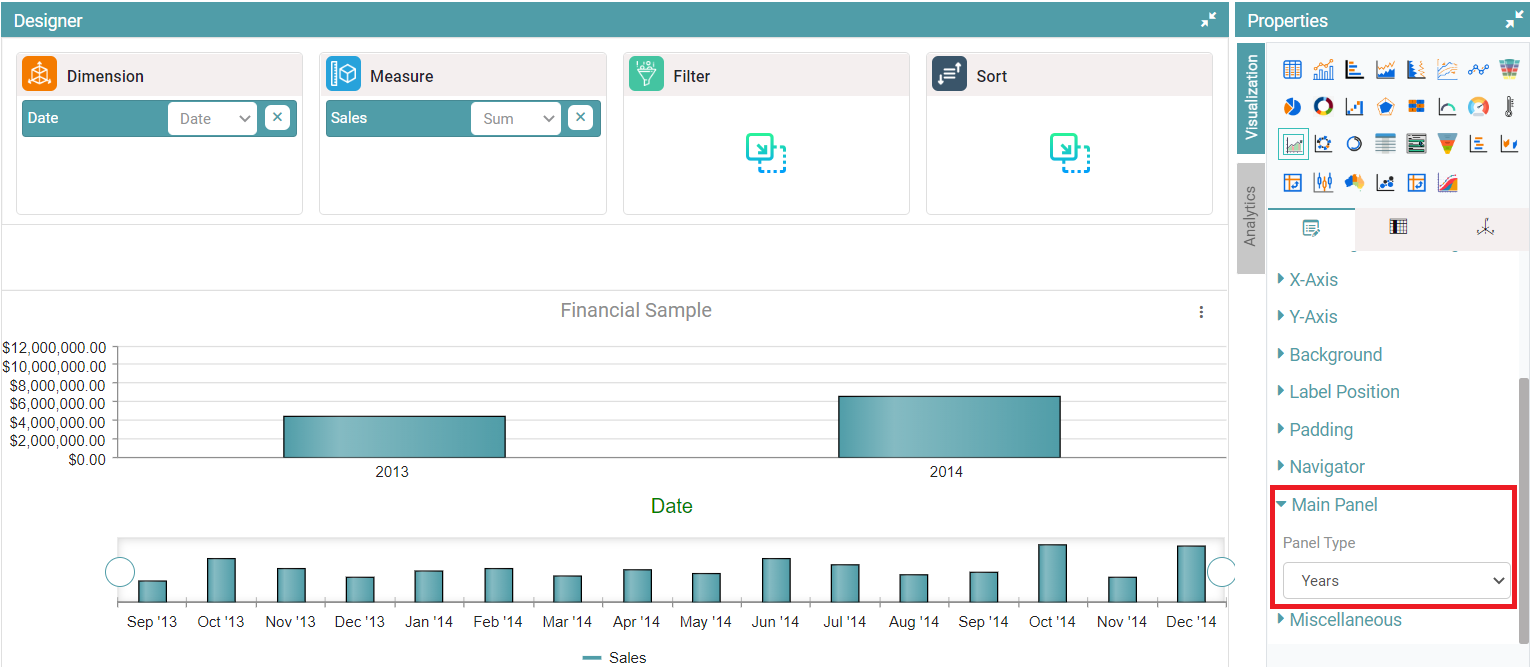Open the Date granularity dropdown
Image resolution: width=1530 pixels, height=667 pixels.
pyautogui.click(x=212, y=119)
